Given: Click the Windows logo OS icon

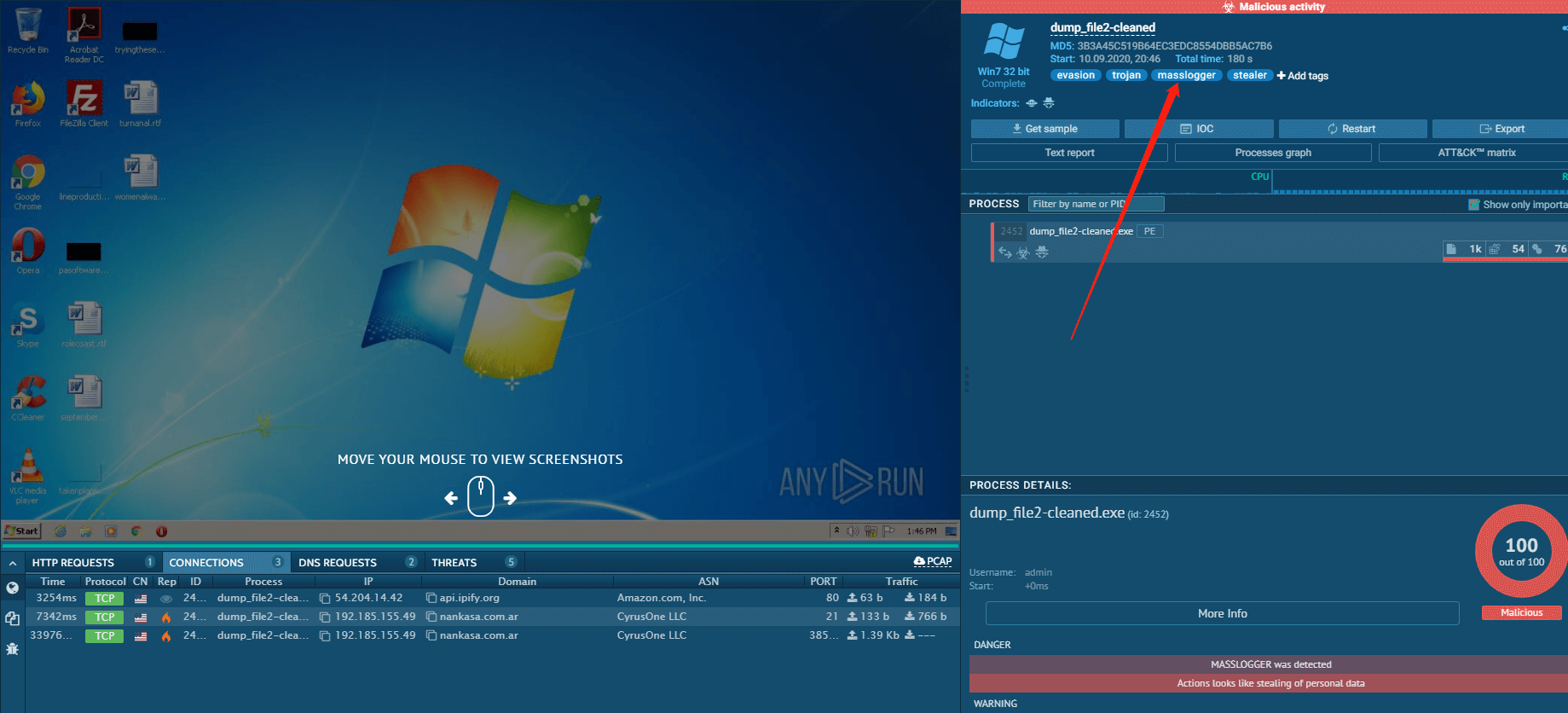Looking at the screenshot, I should click(1004, 41).
